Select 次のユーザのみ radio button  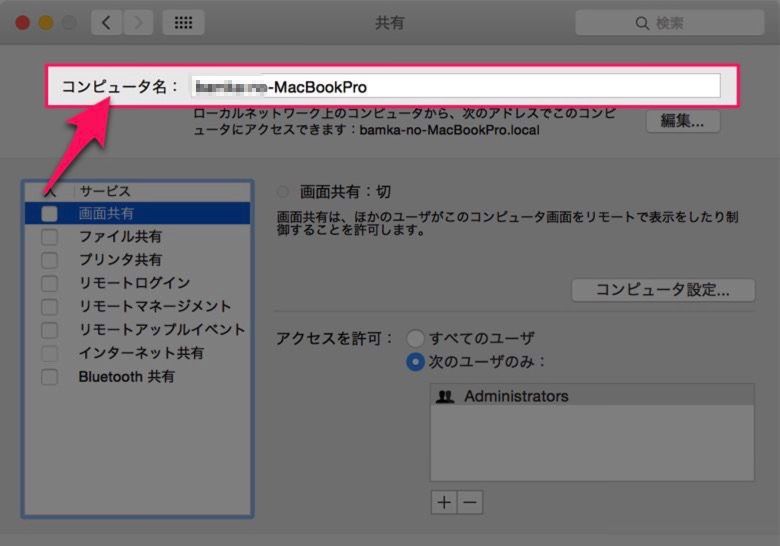point(415,362)
